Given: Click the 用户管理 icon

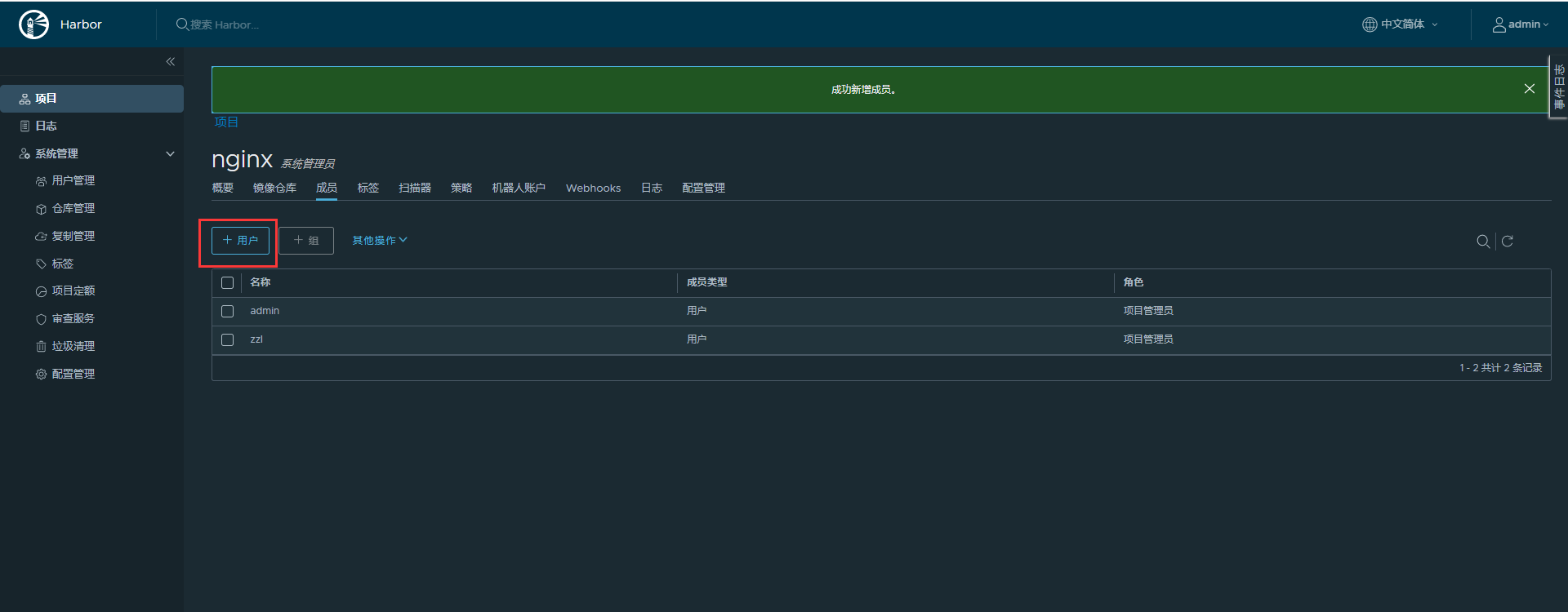Looking at the screenshot, I should 41,181.
